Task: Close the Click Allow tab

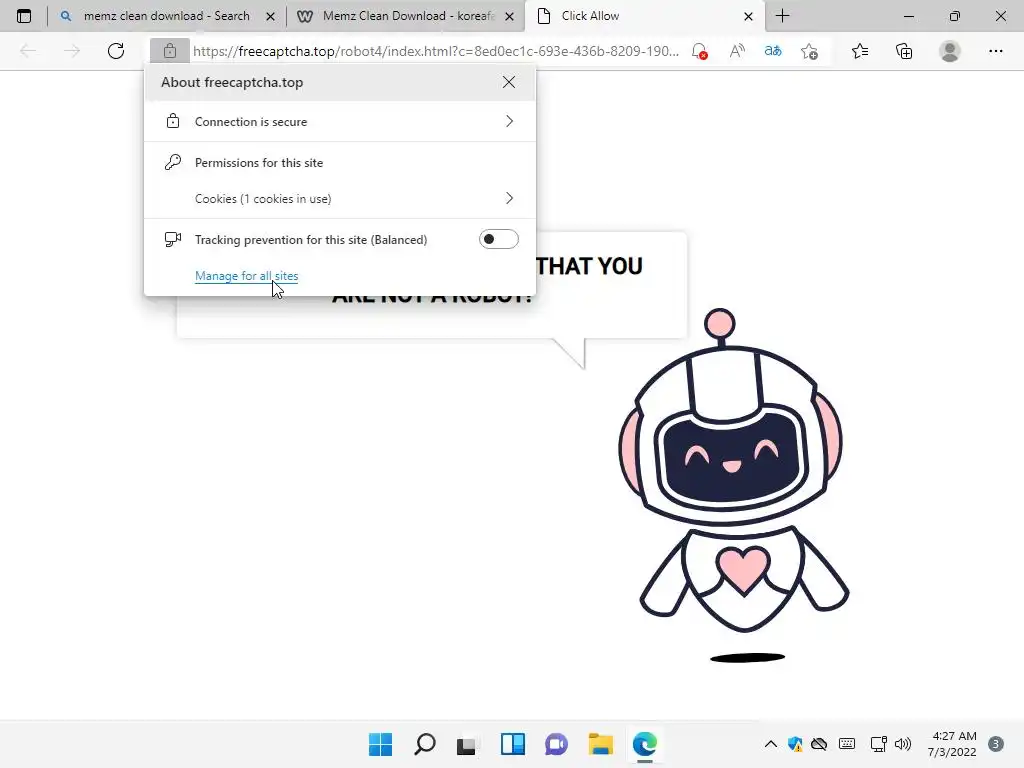Action: pyautogui.click(x=748, y=16)
